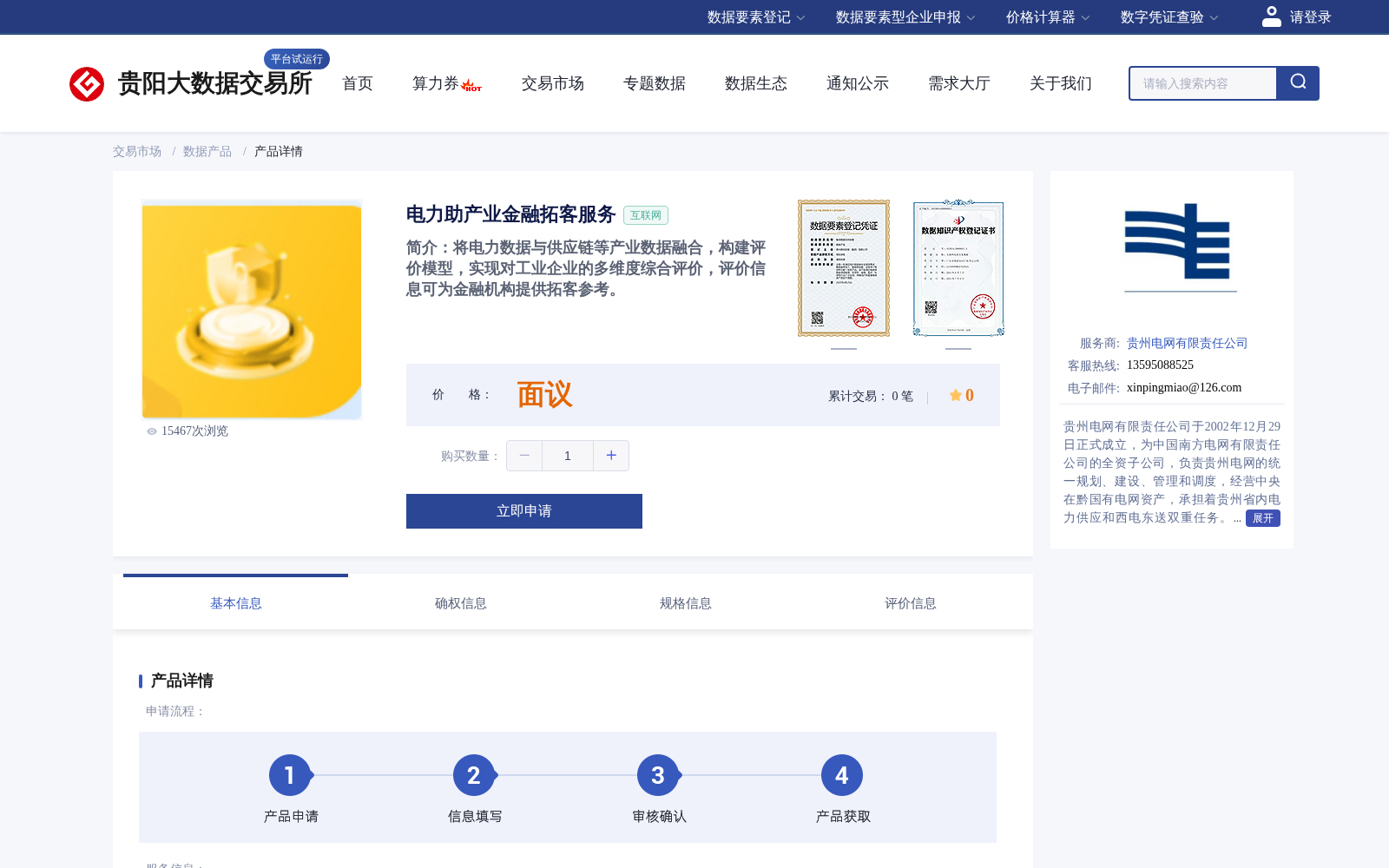Open 交易市场 in main navigation

pyautogui.click(x=553, y=83)
